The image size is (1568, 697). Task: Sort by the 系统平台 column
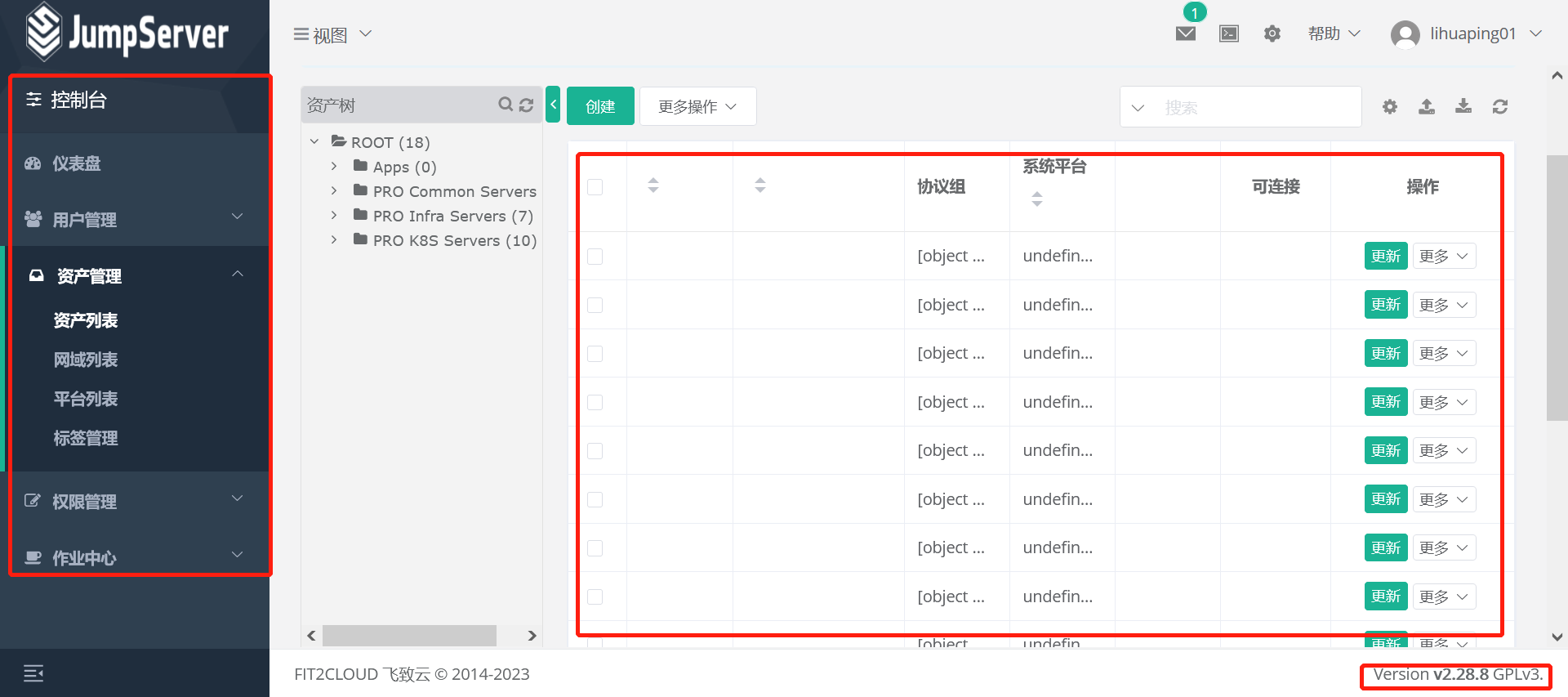coord(1037,199)
